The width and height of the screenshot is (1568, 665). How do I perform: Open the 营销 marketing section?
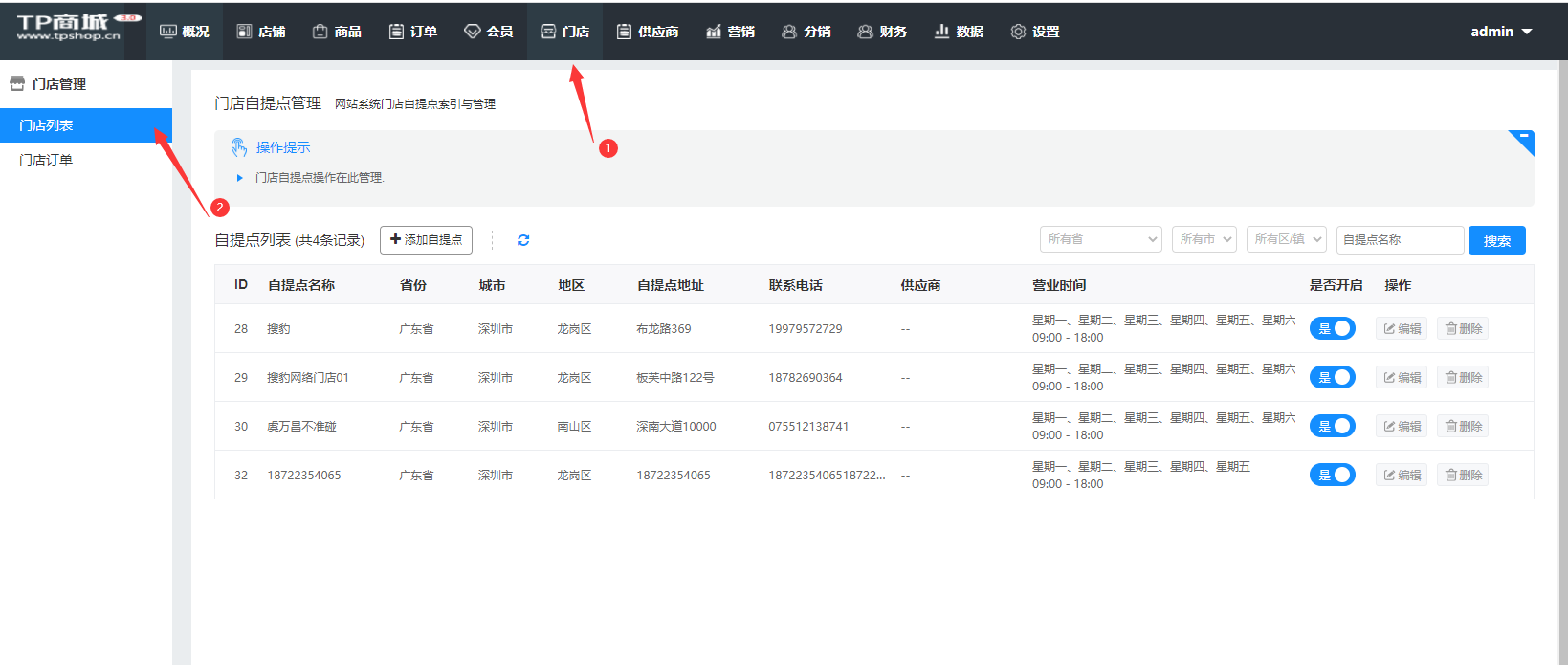tap(730, 32)
